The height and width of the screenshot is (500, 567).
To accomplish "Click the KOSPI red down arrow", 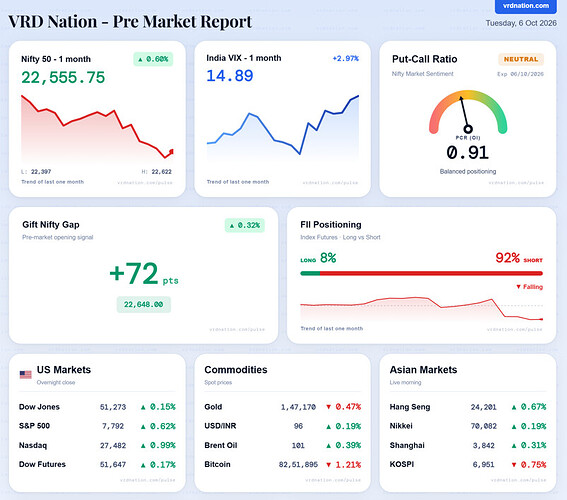I will 514,465.
